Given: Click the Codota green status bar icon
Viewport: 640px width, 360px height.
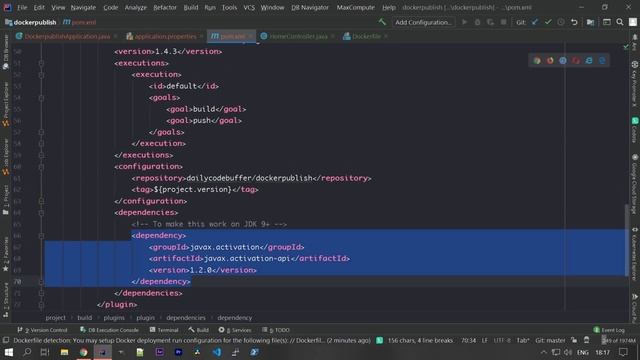Looking at the screenshot, I should click(379, 340).
